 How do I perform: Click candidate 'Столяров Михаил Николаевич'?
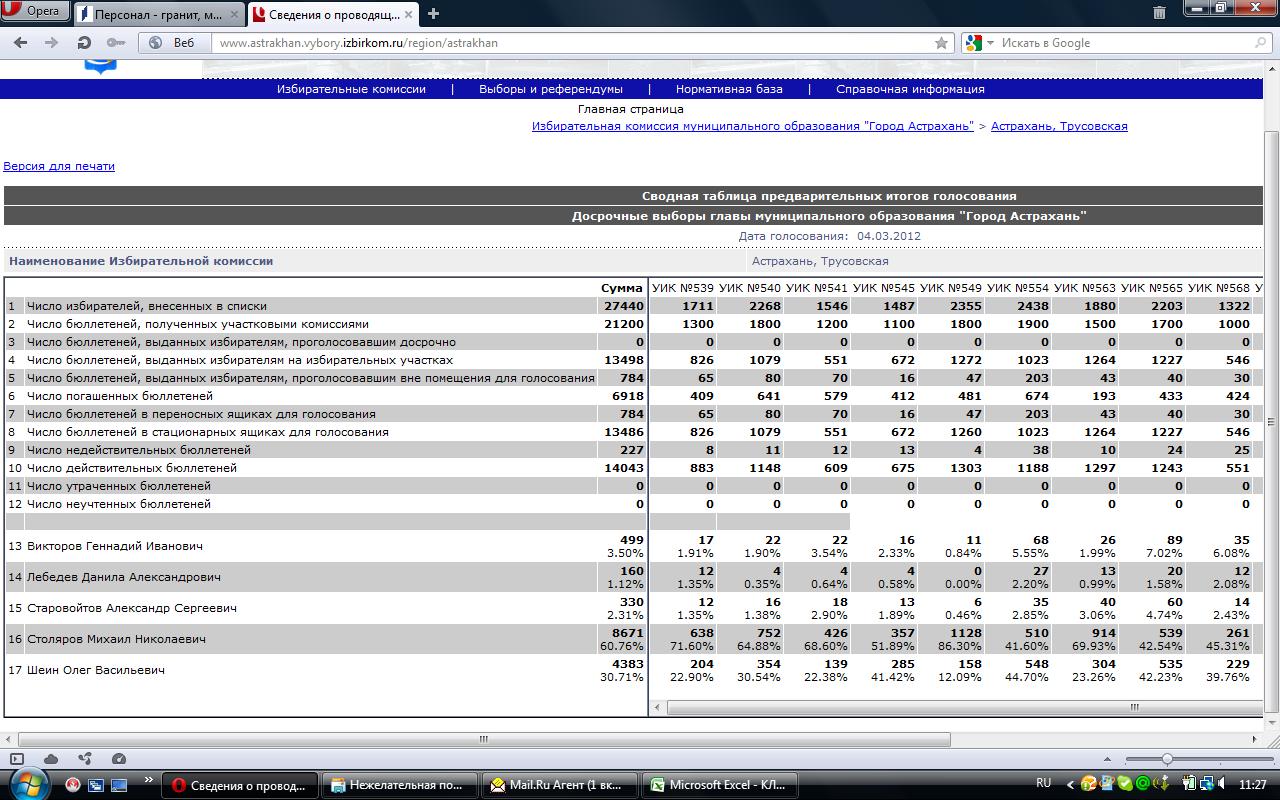click(116, 639)
